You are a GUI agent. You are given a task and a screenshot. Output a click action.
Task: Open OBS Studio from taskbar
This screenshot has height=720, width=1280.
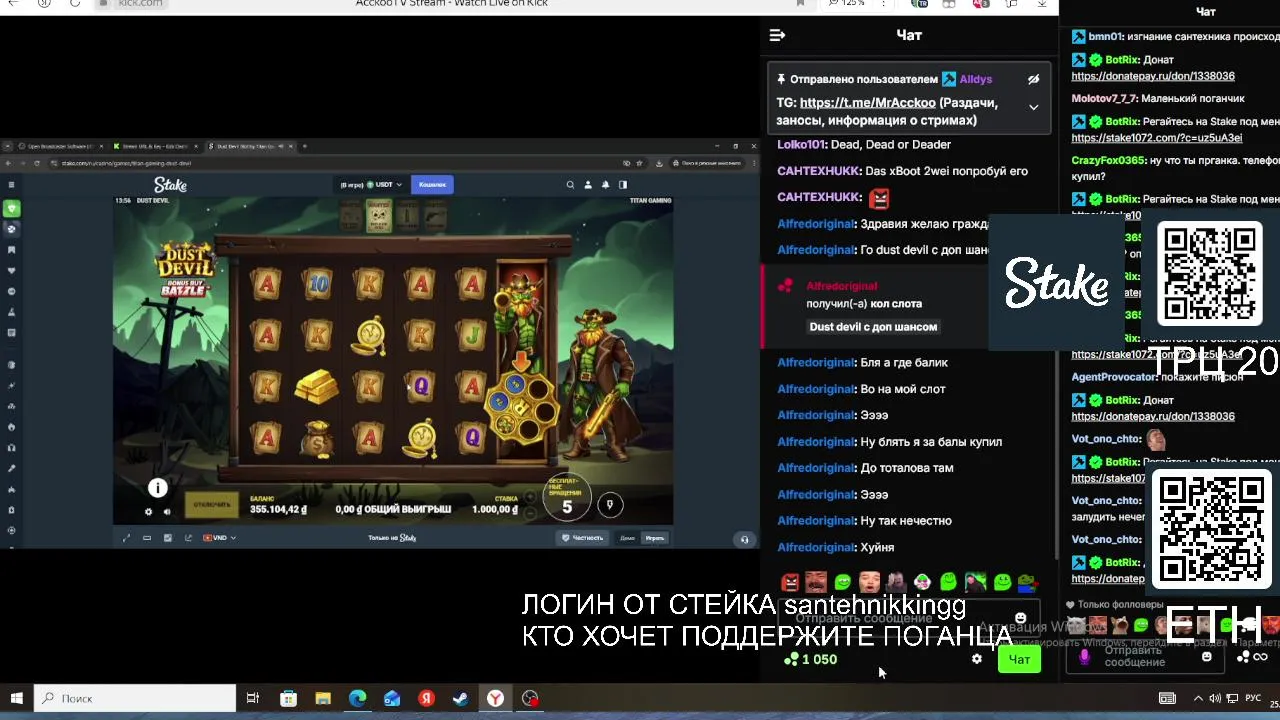click(530, 698)
